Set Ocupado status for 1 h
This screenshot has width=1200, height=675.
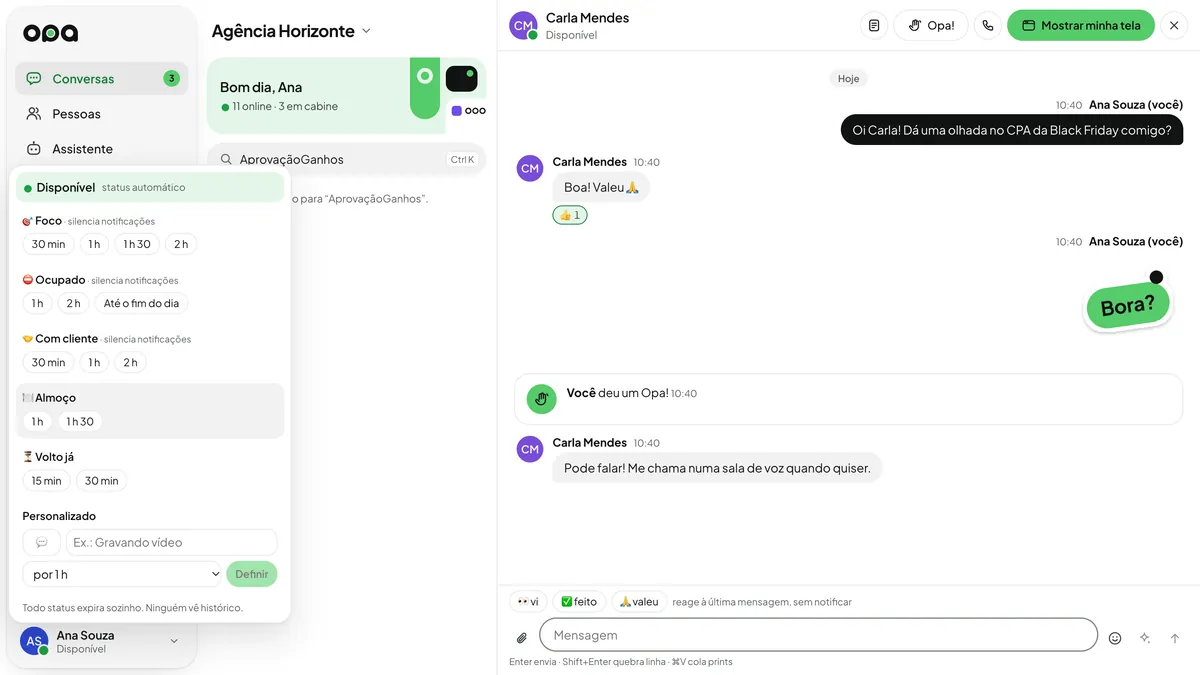pos(37,303)
